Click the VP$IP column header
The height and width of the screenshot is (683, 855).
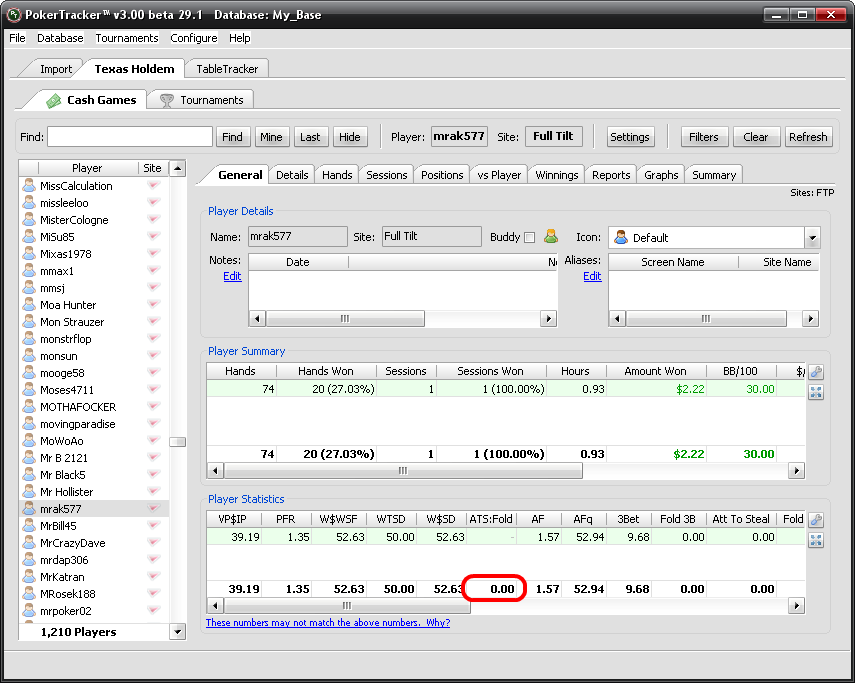pos(232,519)
